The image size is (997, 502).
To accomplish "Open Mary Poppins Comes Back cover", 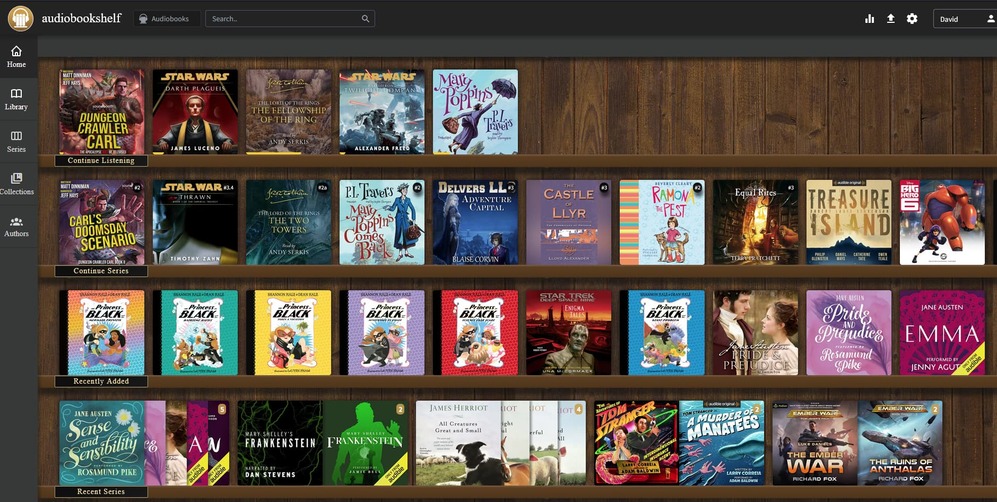I will click(x=382, y=222).
